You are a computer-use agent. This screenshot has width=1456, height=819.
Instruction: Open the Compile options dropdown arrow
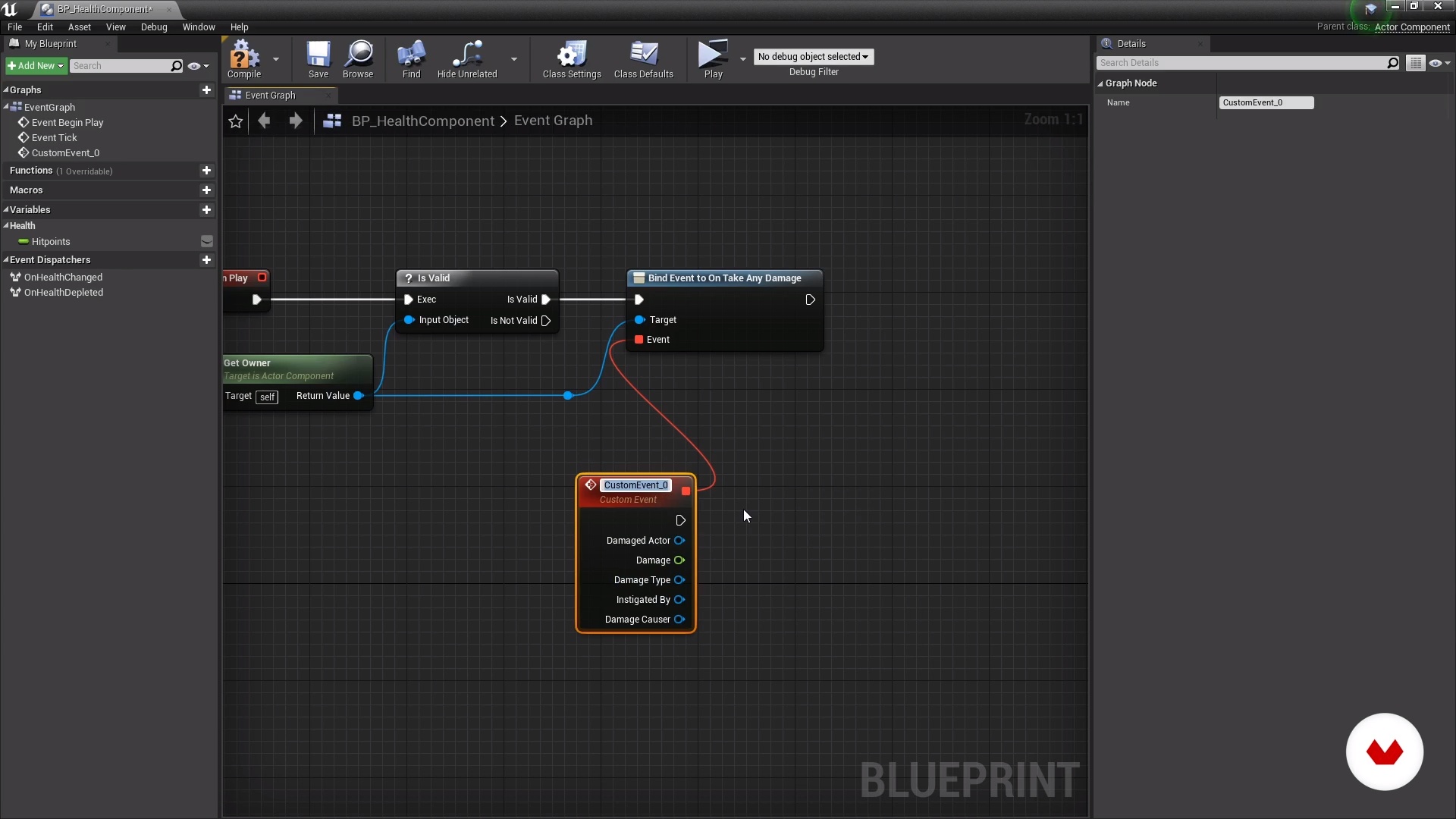[x=276, y=59]
